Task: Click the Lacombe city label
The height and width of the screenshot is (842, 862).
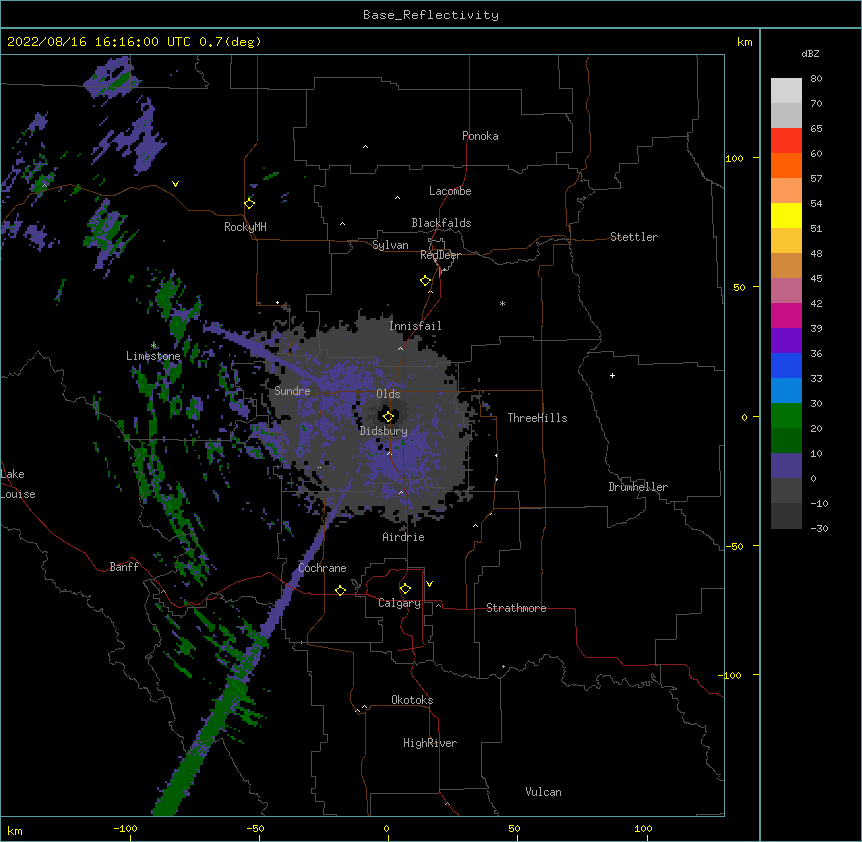Action: click(450, 191)
